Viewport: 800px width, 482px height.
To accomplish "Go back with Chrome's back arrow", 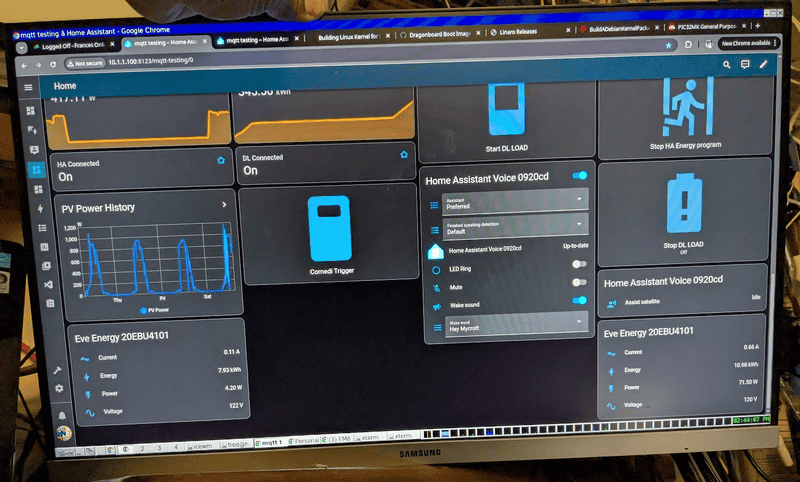I will 24,65.
